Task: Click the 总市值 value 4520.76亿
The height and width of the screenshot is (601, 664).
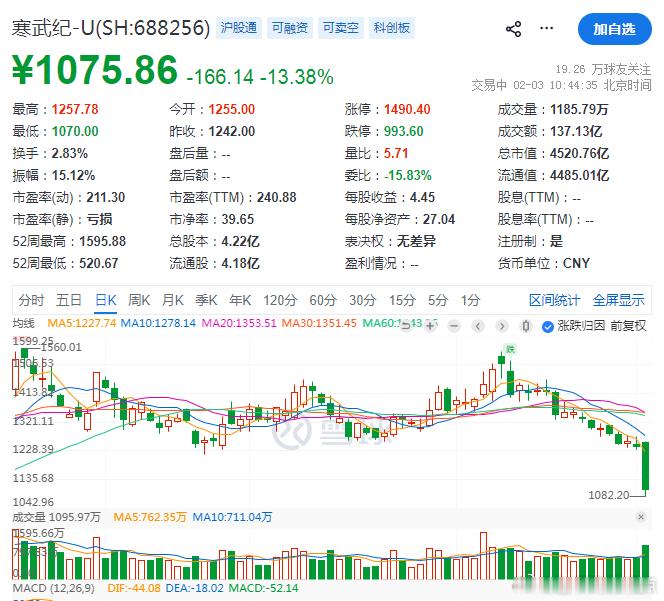Action: [x=579, y=153]
